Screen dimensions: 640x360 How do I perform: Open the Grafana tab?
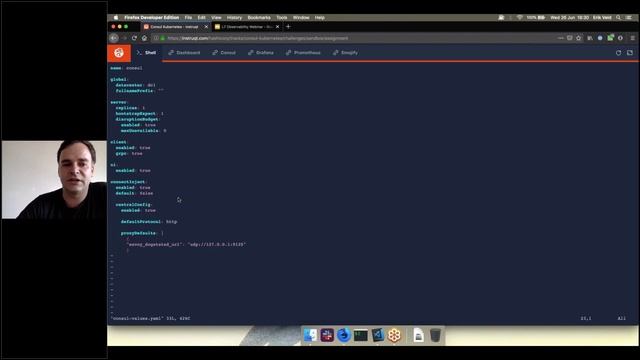point(261,53)
